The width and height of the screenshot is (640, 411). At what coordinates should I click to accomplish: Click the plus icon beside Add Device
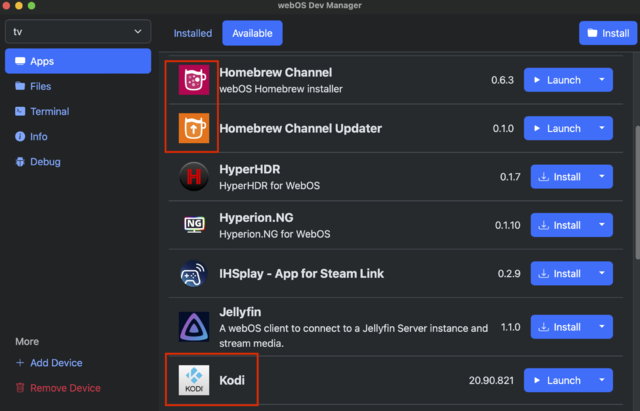click(20, 362)
